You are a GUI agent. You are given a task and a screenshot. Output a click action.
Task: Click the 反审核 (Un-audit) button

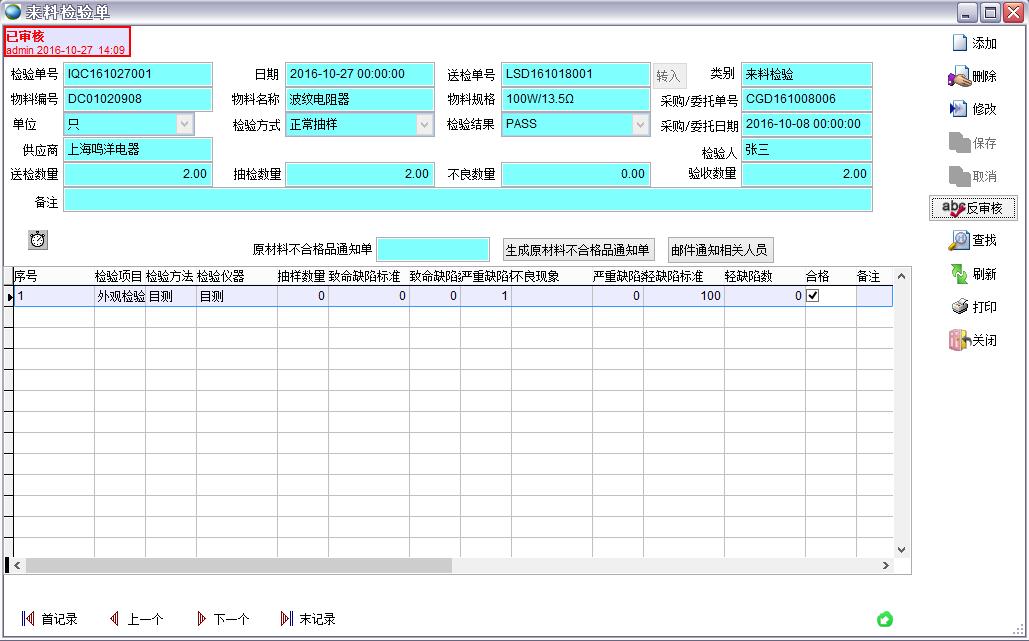coord(972,208)
